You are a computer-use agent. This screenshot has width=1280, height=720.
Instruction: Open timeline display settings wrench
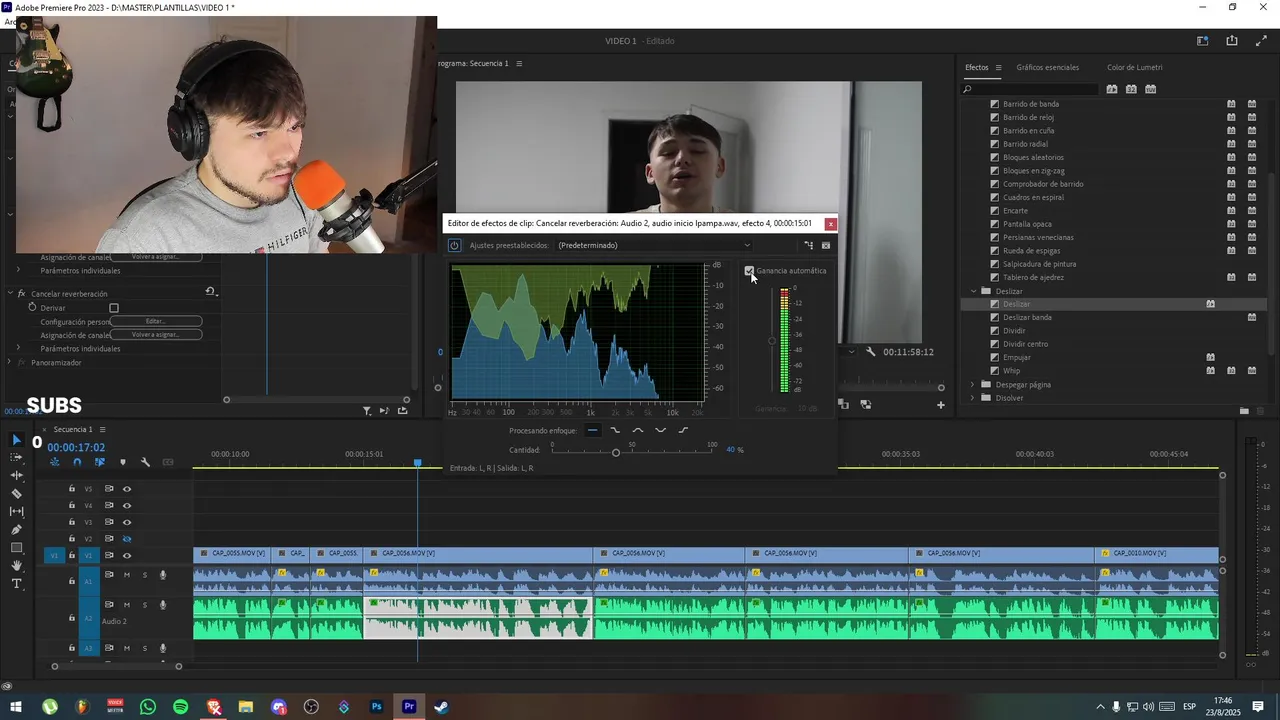pos(146,462)
